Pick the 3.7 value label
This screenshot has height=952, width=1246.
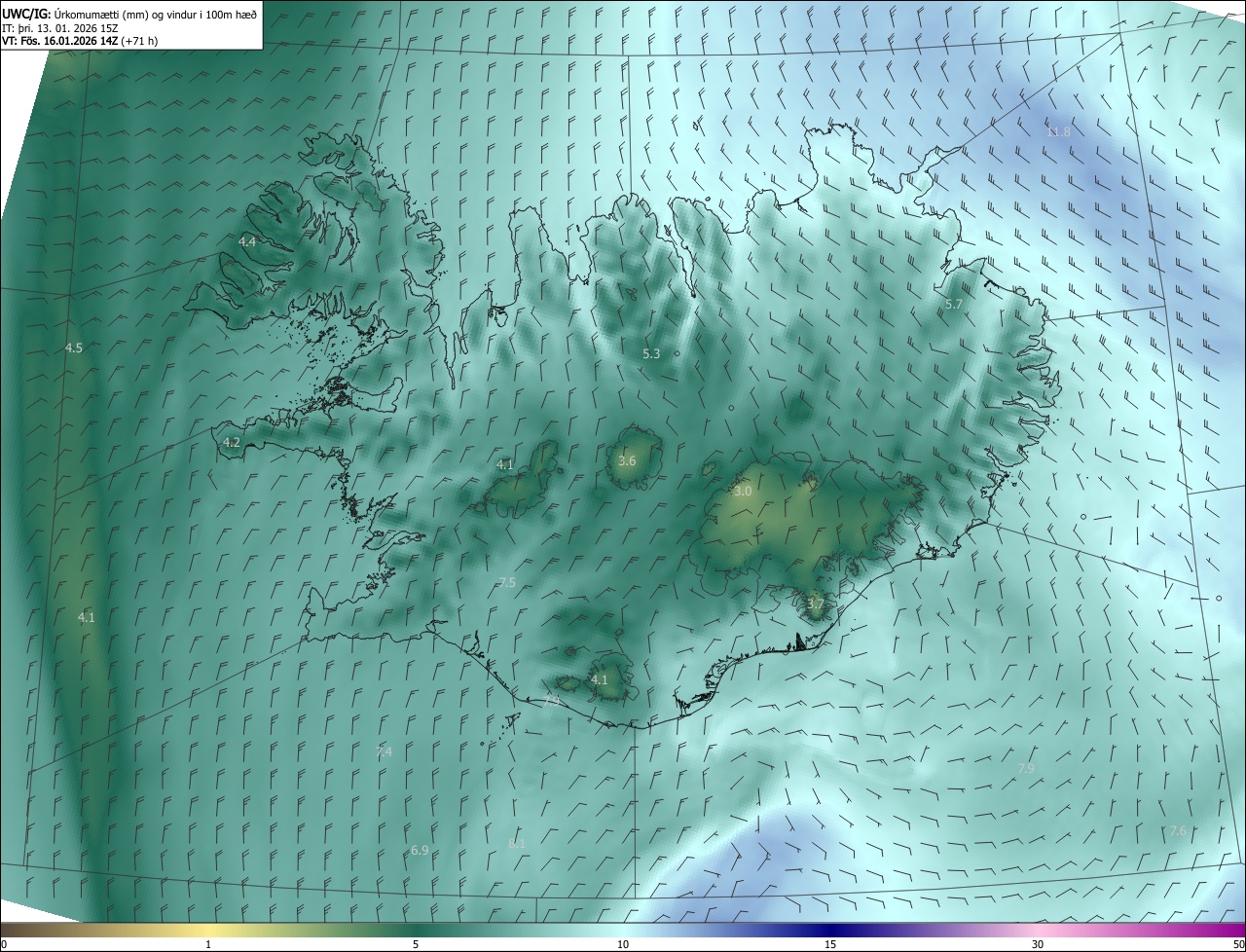click(816, 604)
